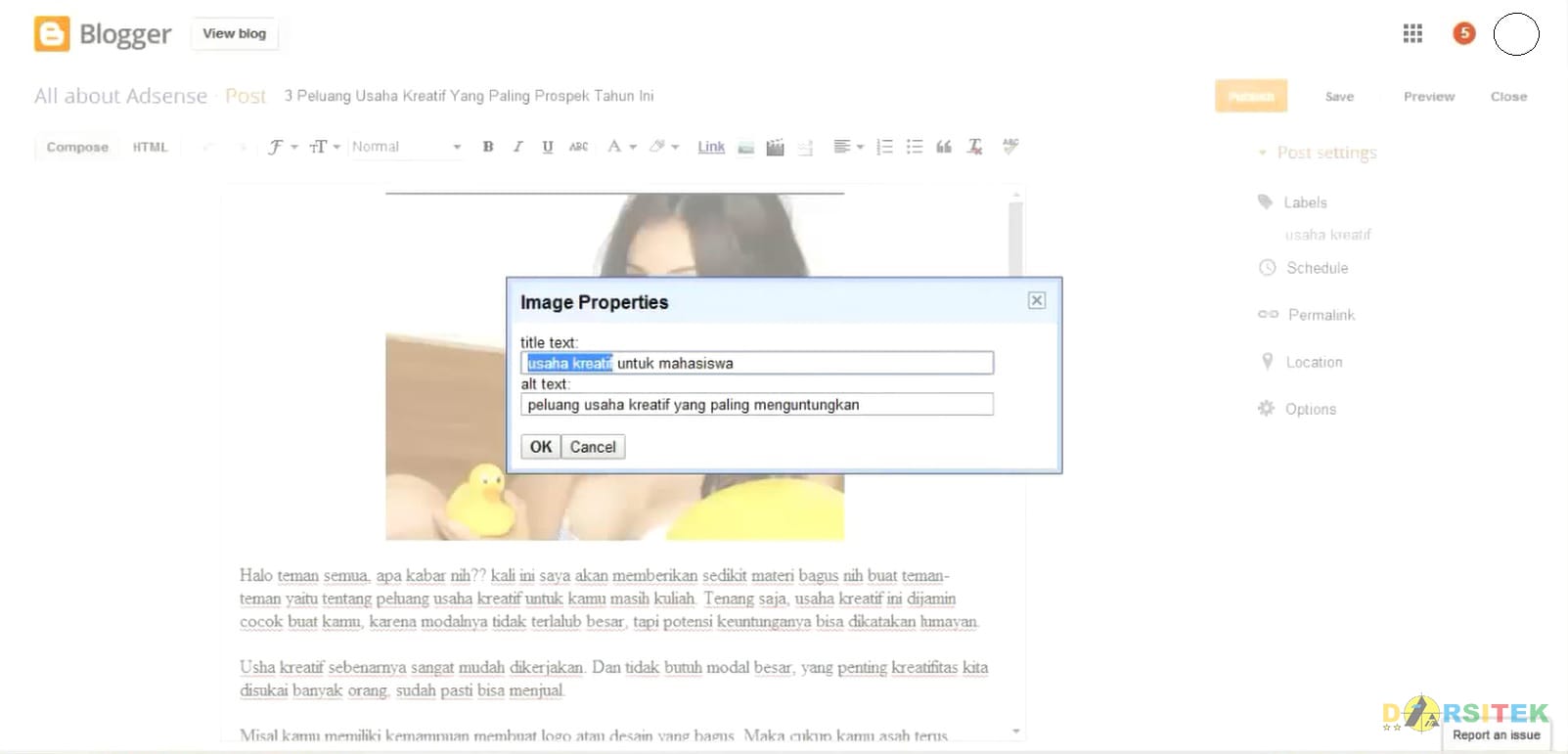
Task: Expand the Labels setting
Action: tap(1293, 202)
